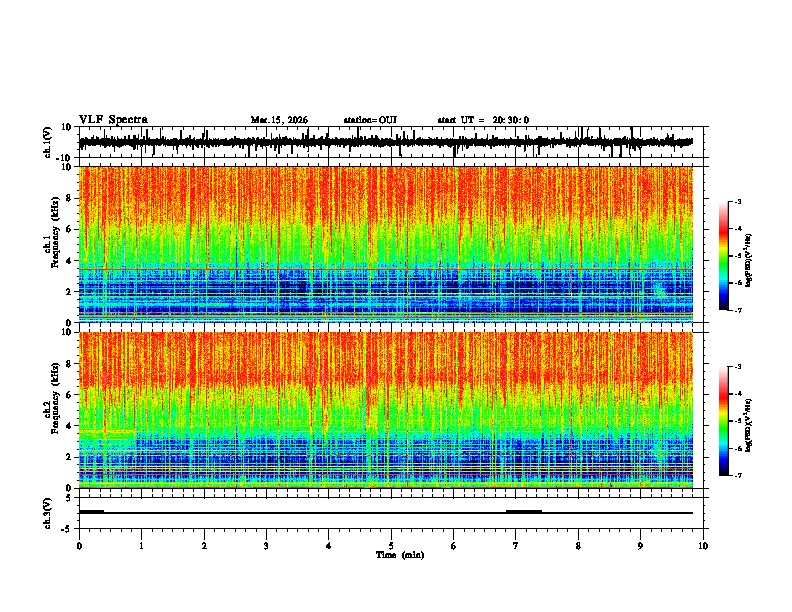Image resolution: width=792 pixels, height=612 pixels.
Task: Click the time axis tick label "0"
Action: click(x=79, y=546)
